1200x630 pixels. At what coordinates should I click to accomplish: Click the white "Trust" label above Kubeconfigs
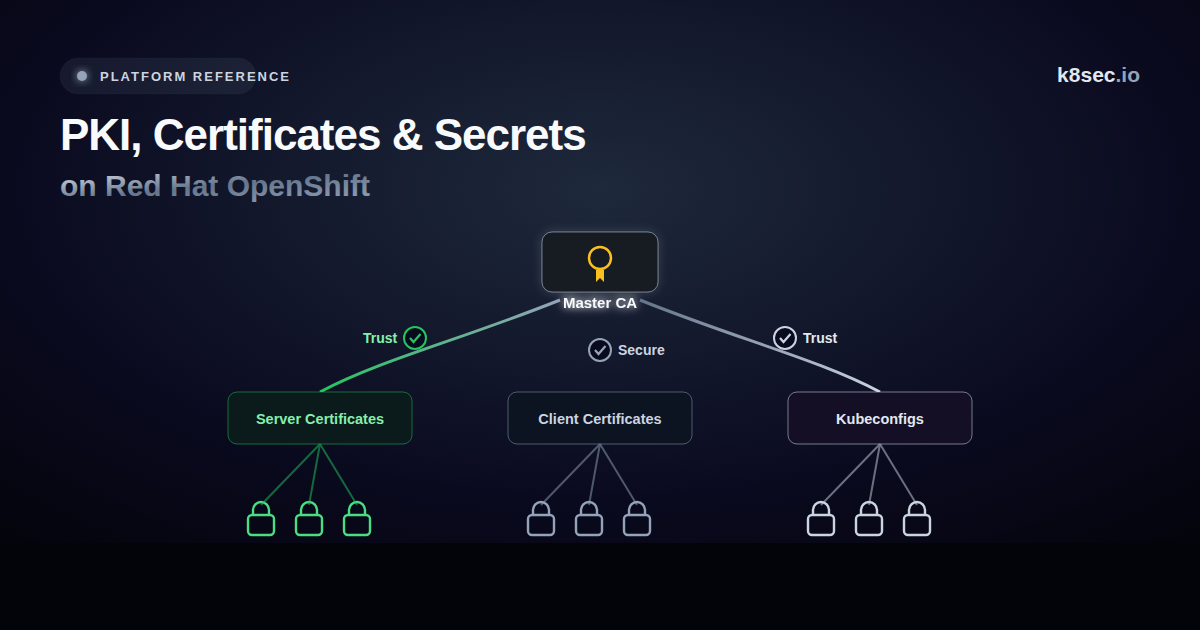(x=820, y=338)
